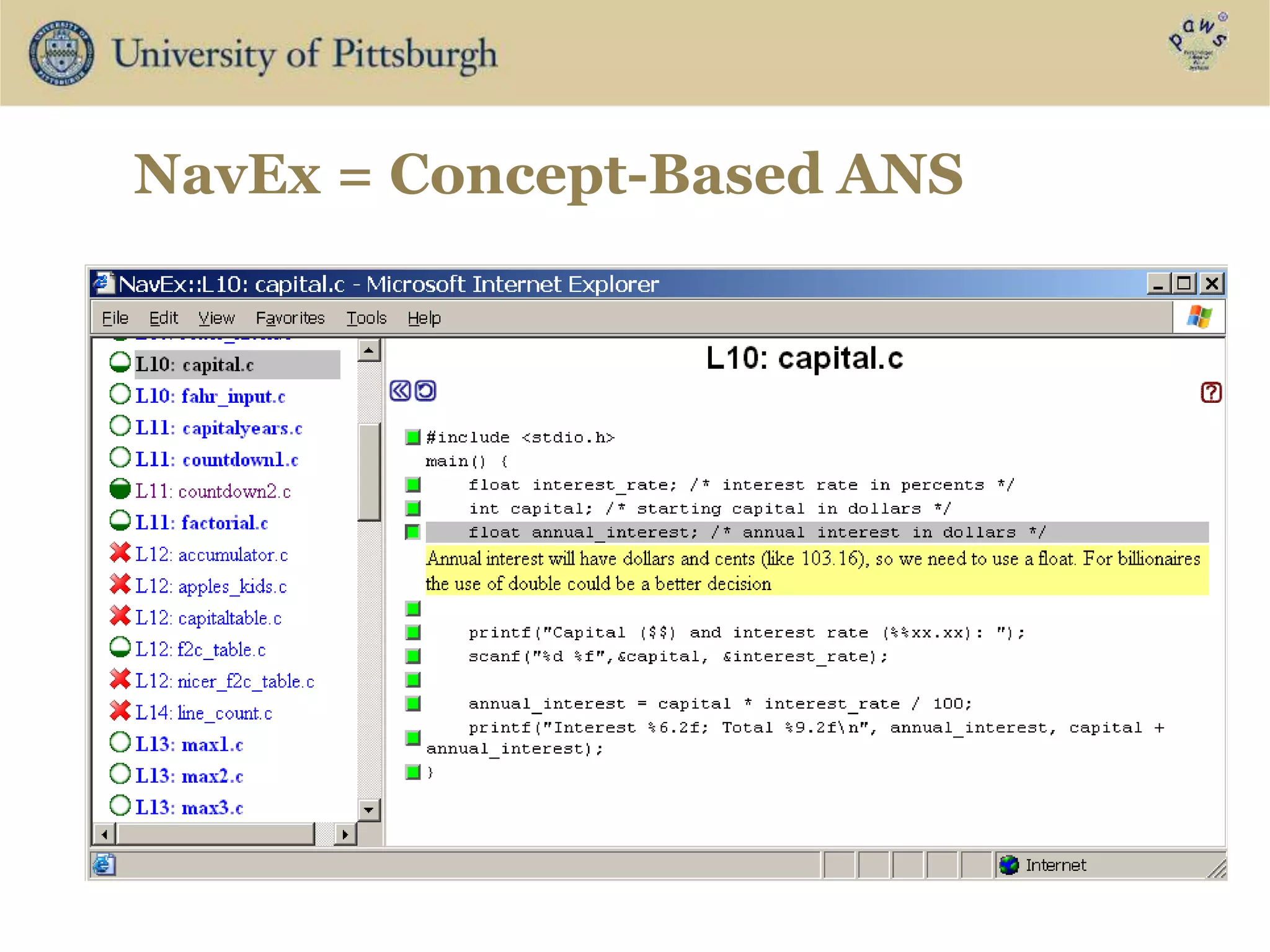Click the Internet Explorer icon in the title bar

click(104, 283)
